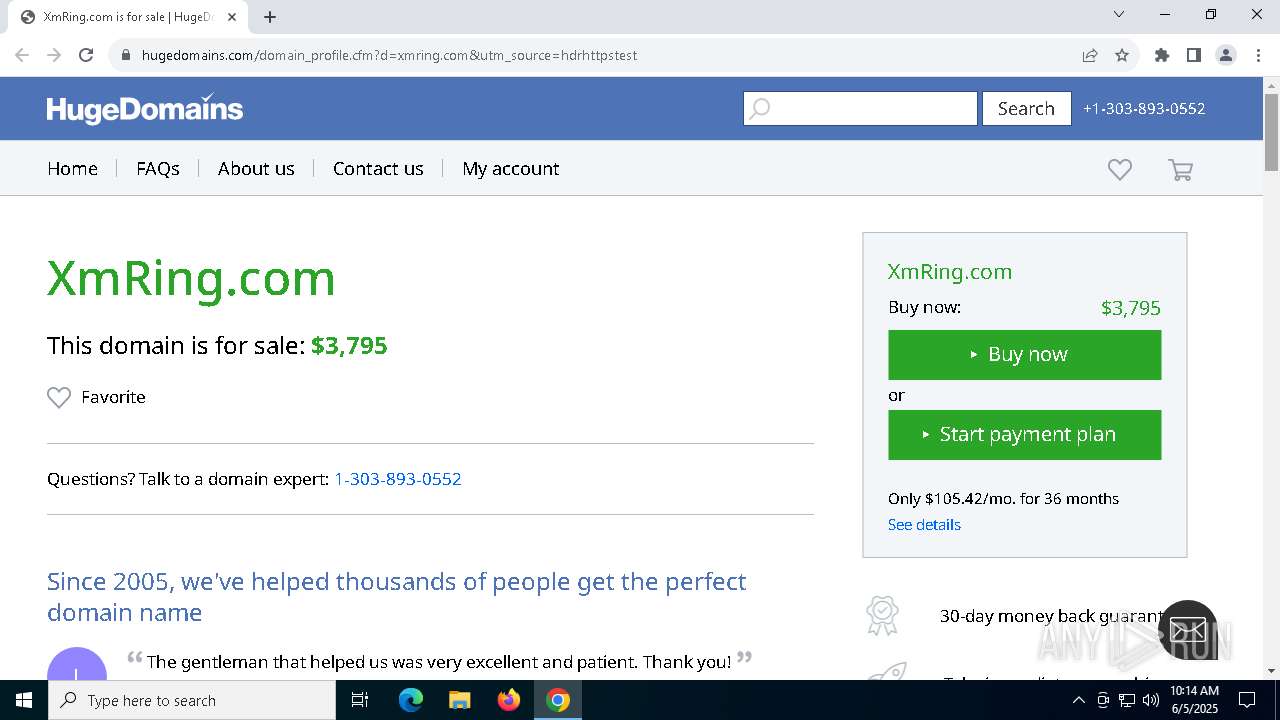This screenshot has height=720, width=1280.
Task: Share this page via address bar icon
Action: (1090, 55)
